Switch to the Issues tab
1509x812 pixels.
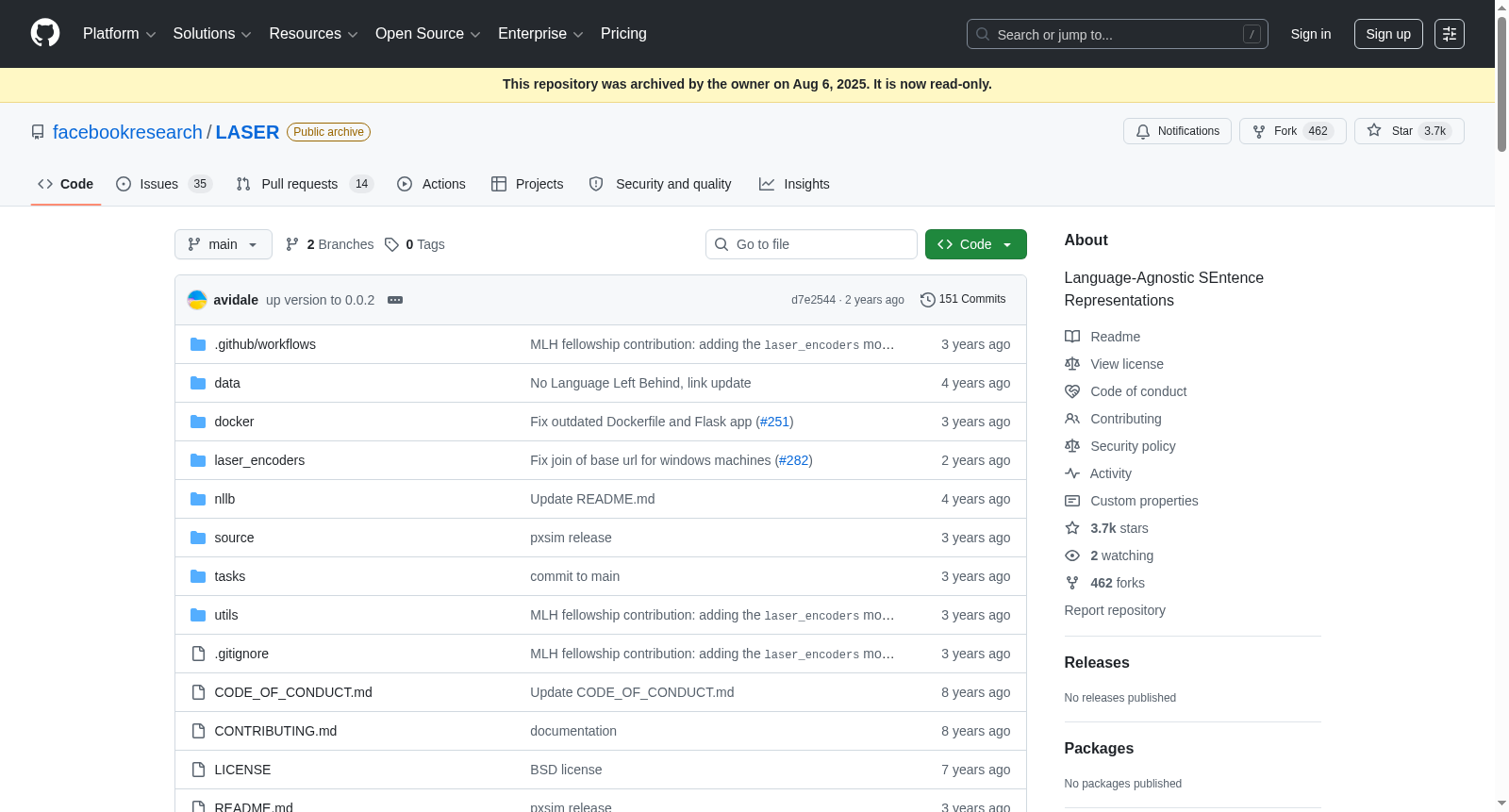[164, 184]
